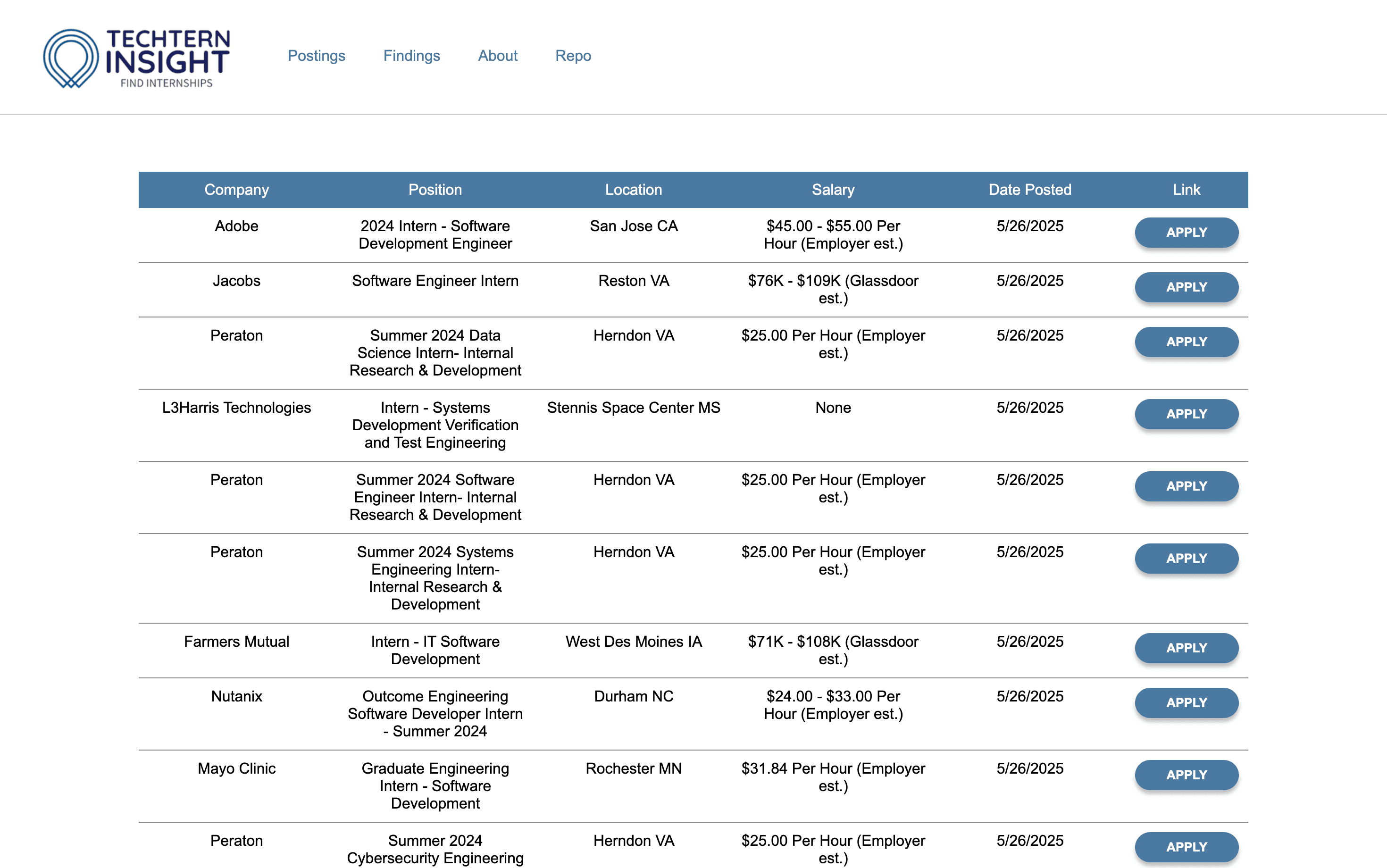This screenshot has width=1387, height=868.
Task: Apply to Peraton Software Engineer Intern posting
Action: pyautogui.click(x=1186, y=486)
